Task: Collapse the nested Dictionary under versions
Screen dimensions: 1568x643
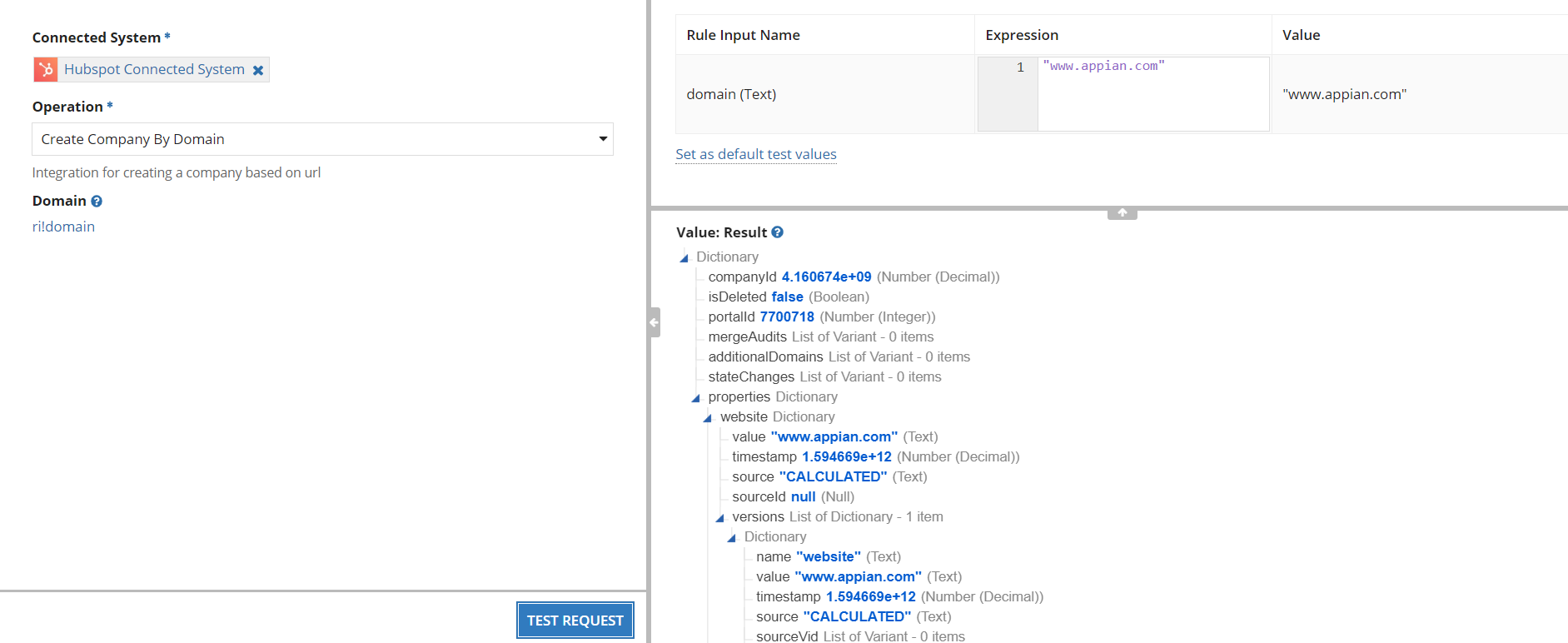Action: click(732, 538)
